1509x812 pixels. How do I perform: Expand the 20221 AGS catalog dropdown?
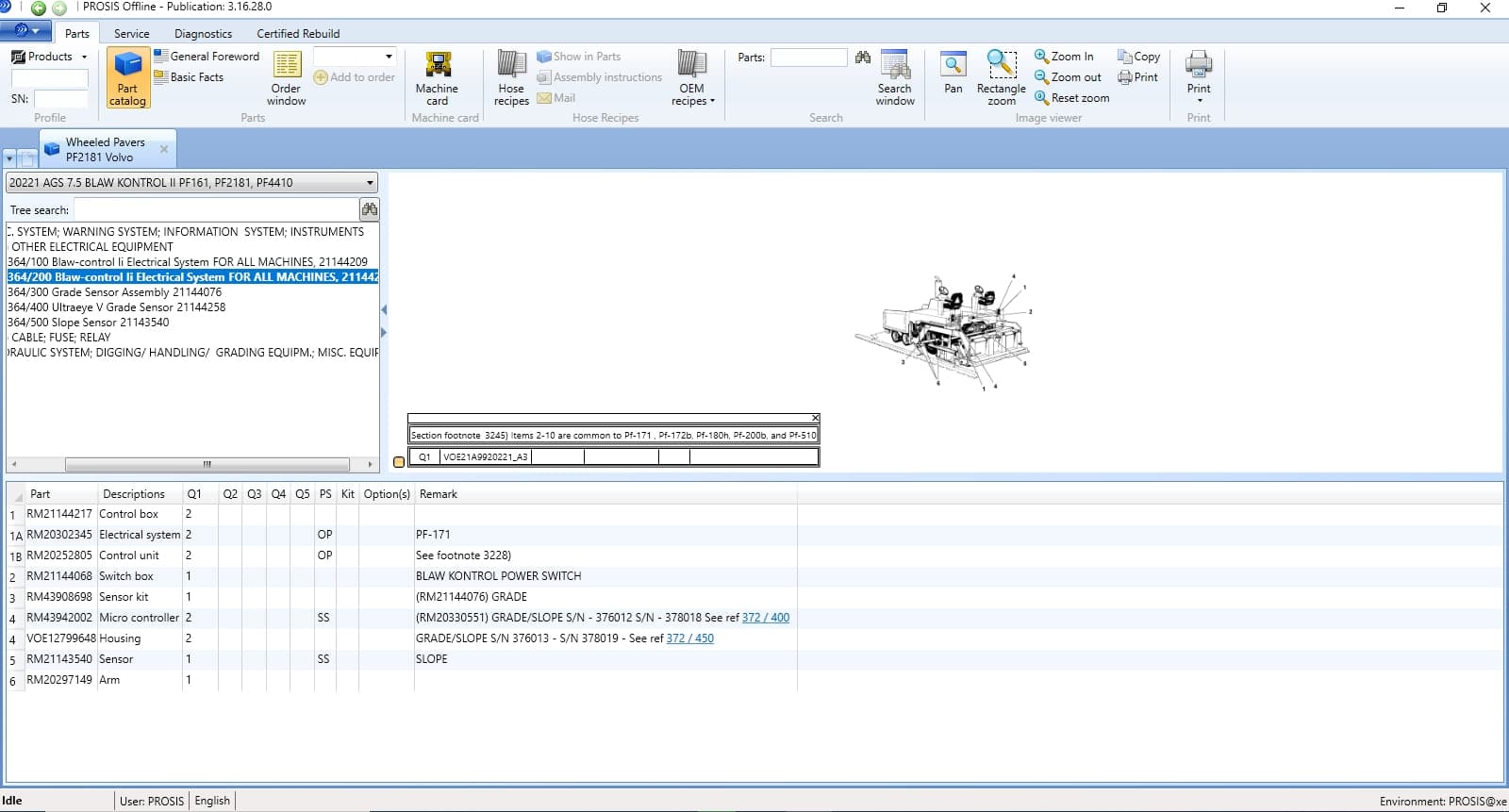pyautogui.click(x=370, y=183)
